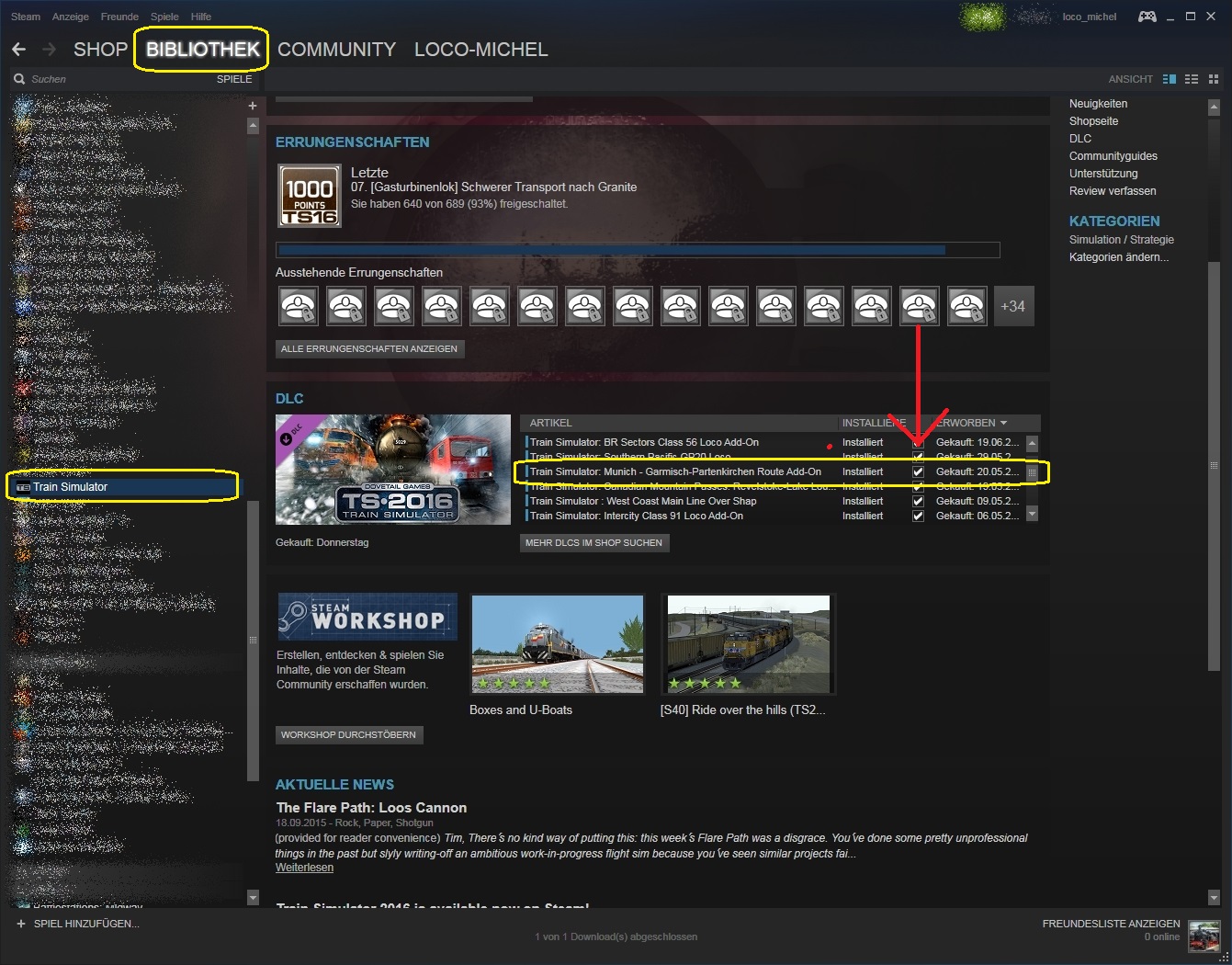1232x965 pixels.
Task: Go to the SHOP tab
Action: click(100, 50)
